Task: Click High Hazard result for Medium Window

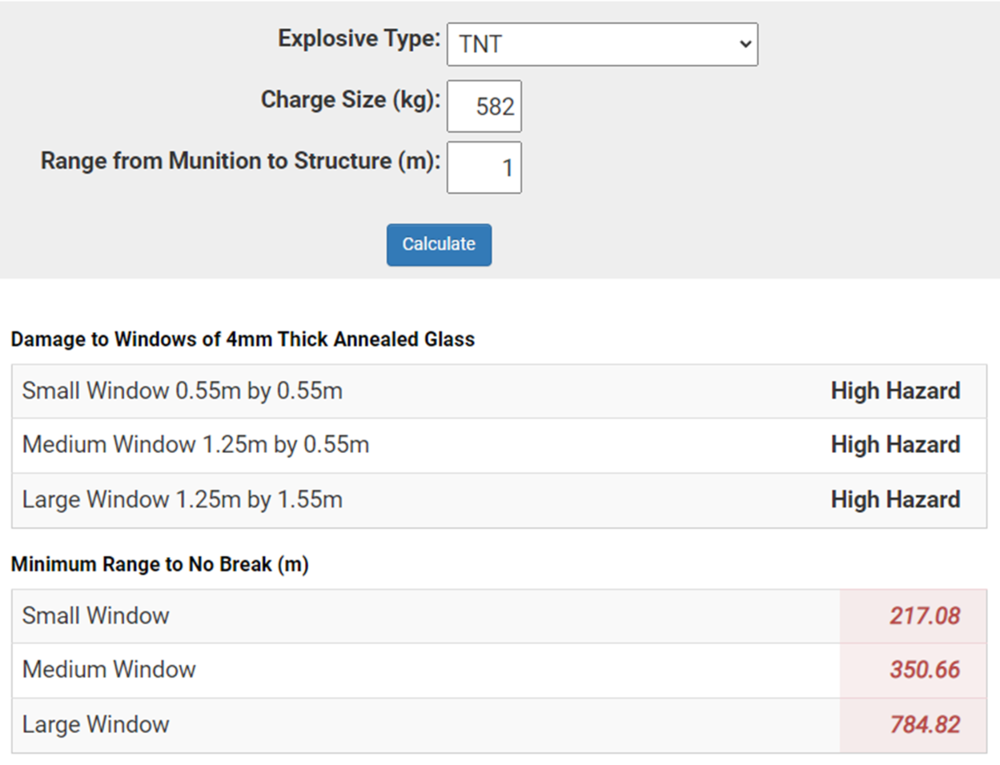Action: (895, 445)
